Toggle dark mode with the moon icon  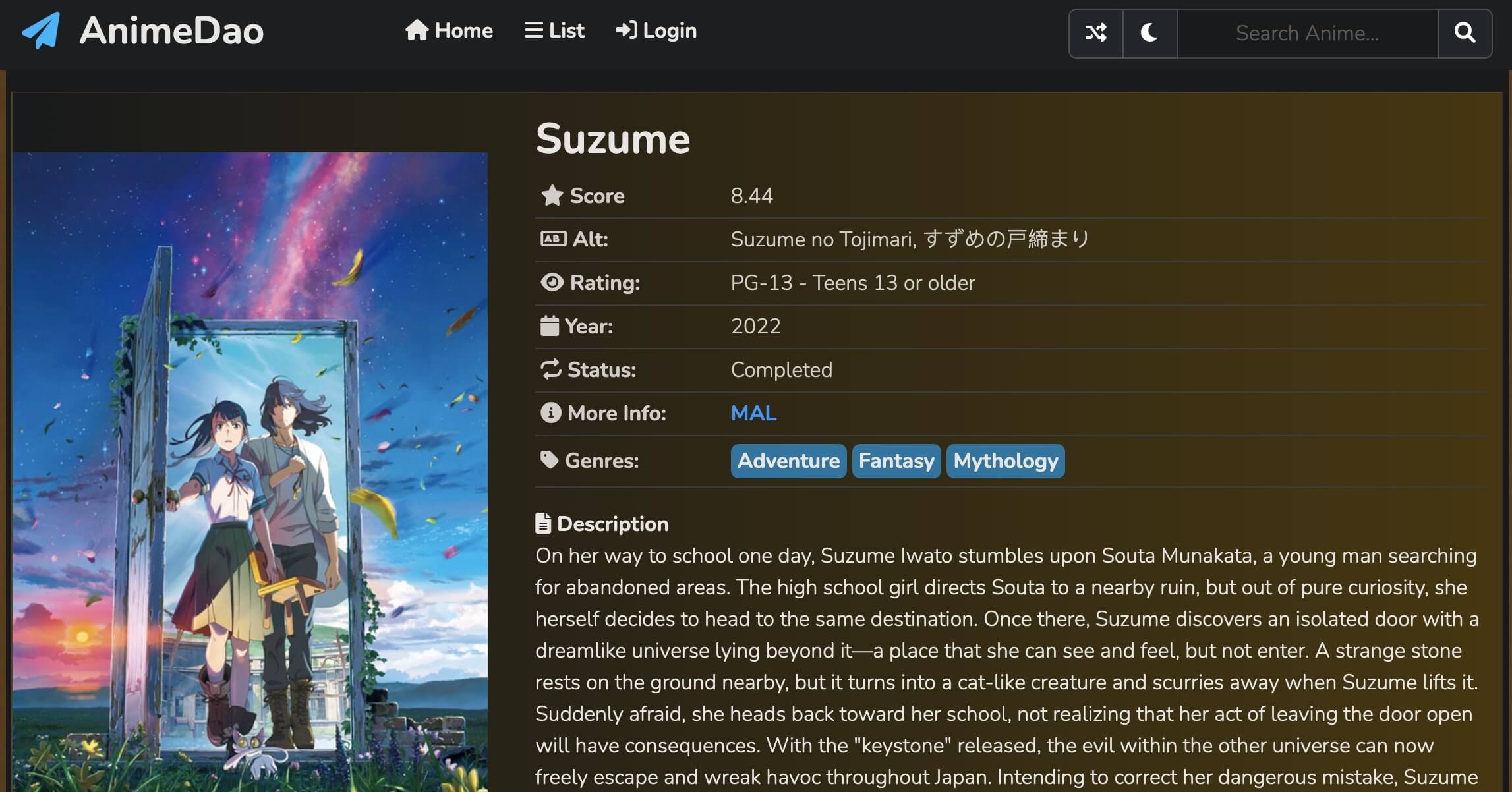1149,33
